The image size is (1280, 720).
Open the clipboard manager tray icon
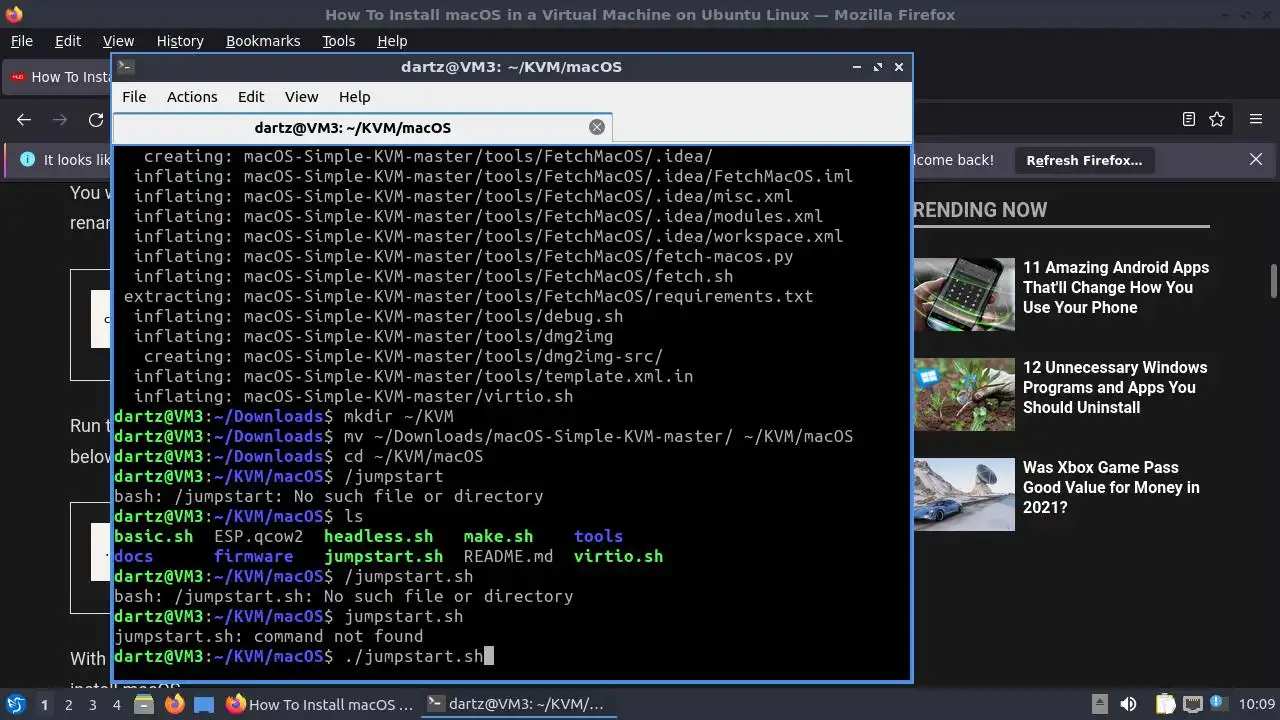(x=1166, y=704)
